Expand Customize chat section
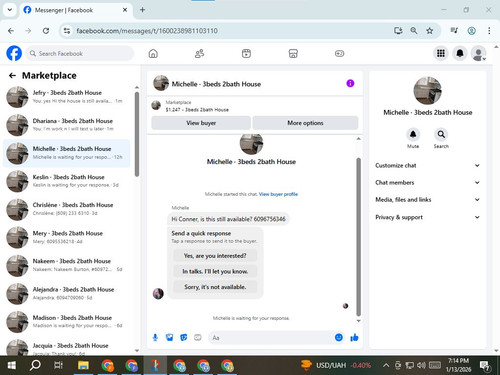This screenshot has height=375, width=500. (427, 165)
